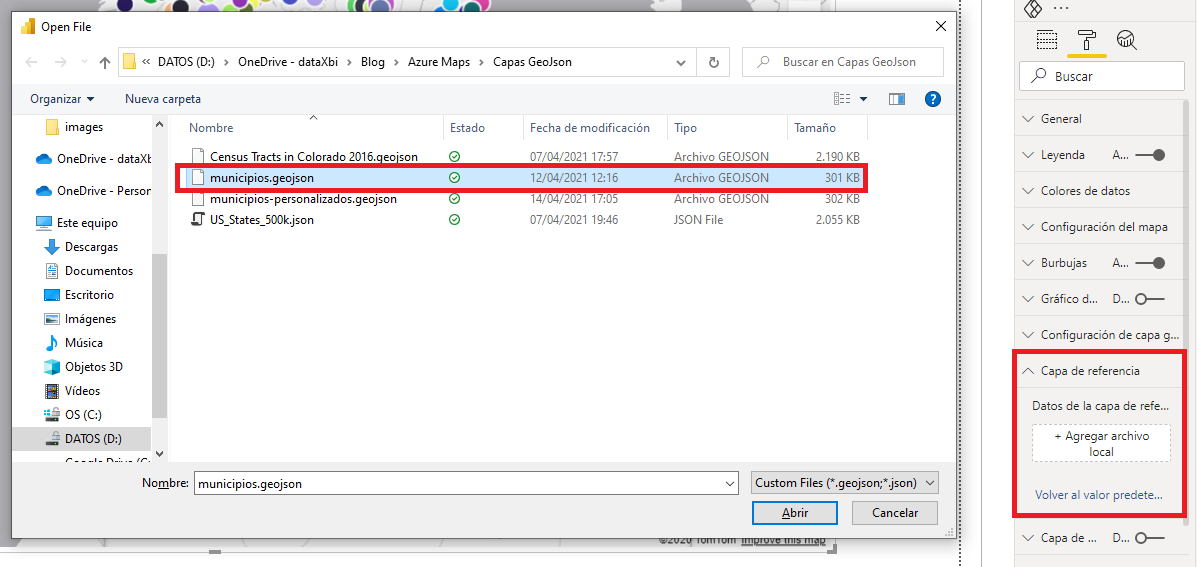Open Vídeos in navigation pane
Viewport: 1197px width, 567px height.
click(x=82, y=391)
